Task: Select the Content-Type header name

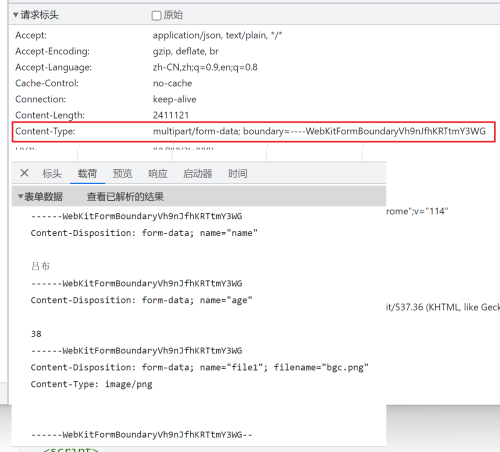Action: pos(45,131)
